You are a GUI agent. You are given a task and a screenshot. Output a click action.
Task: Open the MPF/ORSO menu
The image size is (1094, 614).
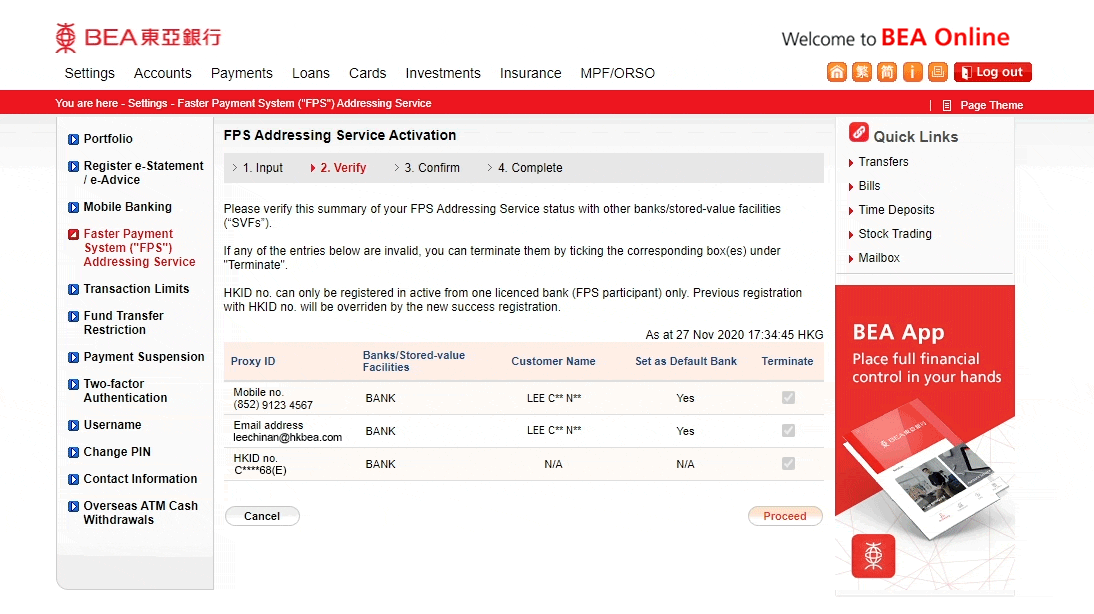(617, 73)
